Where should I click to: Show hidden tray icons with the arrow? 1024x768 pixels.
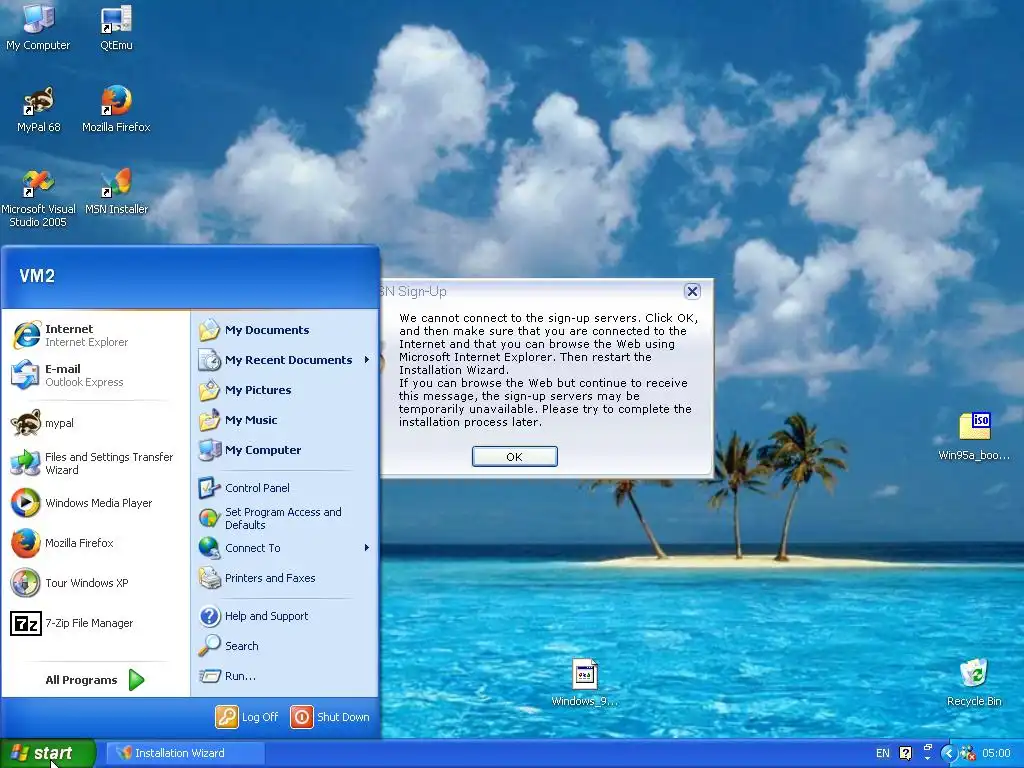[949, 753]
